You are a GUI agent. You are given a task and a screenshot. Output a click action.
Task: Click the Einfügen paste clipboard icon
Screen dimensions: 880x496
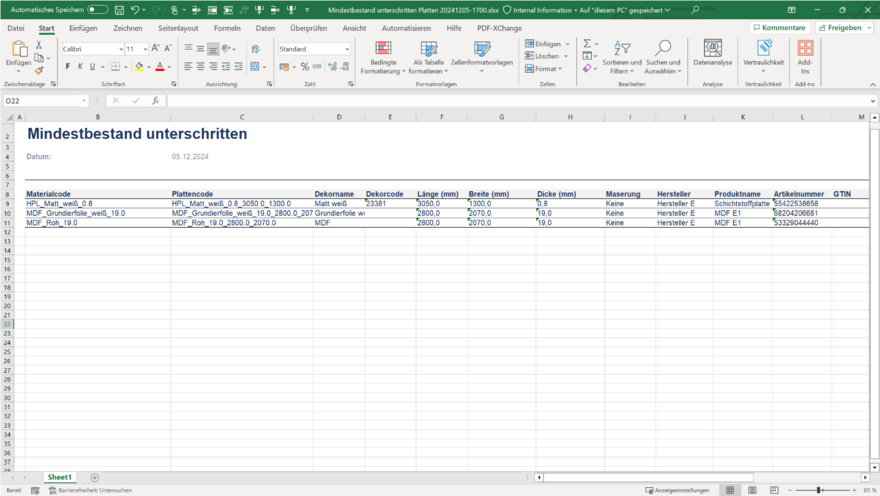[x=19, y=49]
